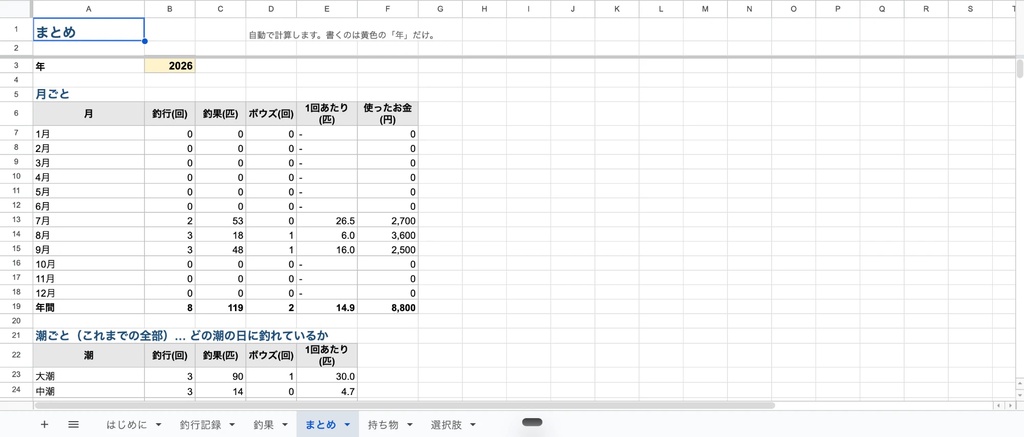Click the vertical scrollbar thumb
Image resolution: width=1024 pixels, height=437 pixels.
1019,69
